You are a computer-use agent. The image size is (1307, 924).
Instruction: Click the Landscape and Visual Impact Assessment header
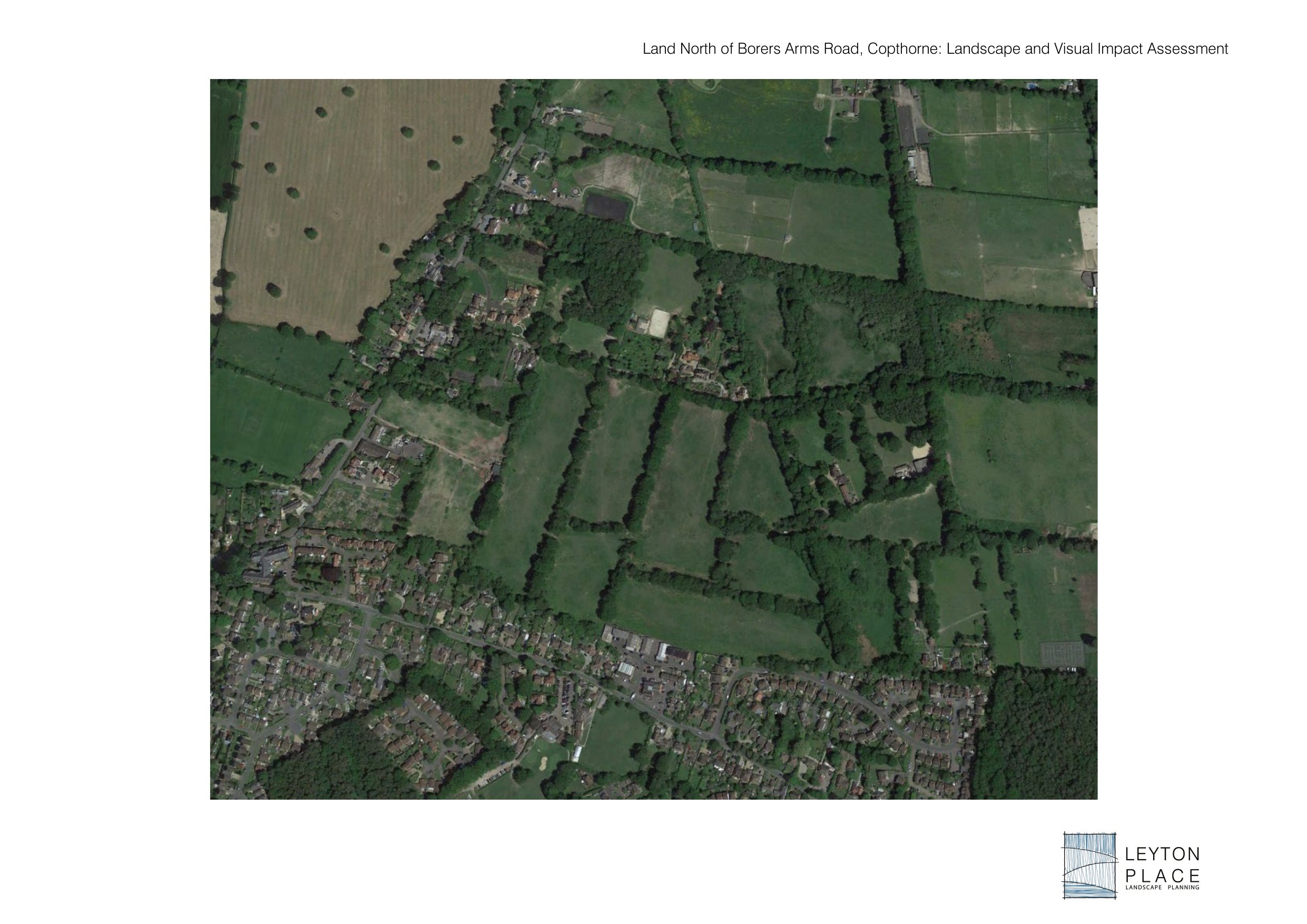(x=1087, y=49)
